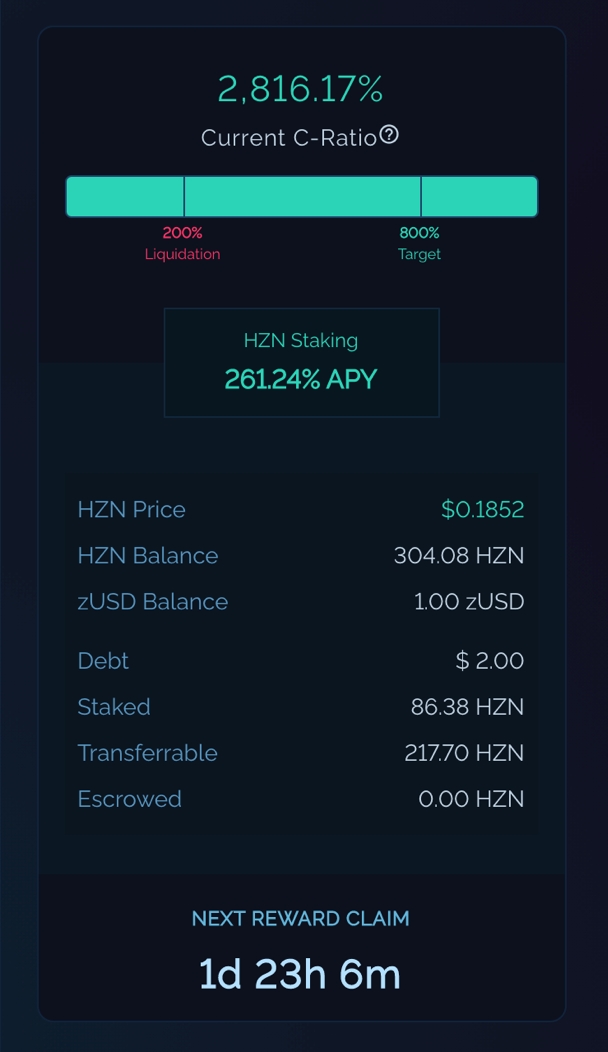Viewport: 608px width, 1052px height.
Task: Click the Debt row label
Action: (x=103, y=660)
